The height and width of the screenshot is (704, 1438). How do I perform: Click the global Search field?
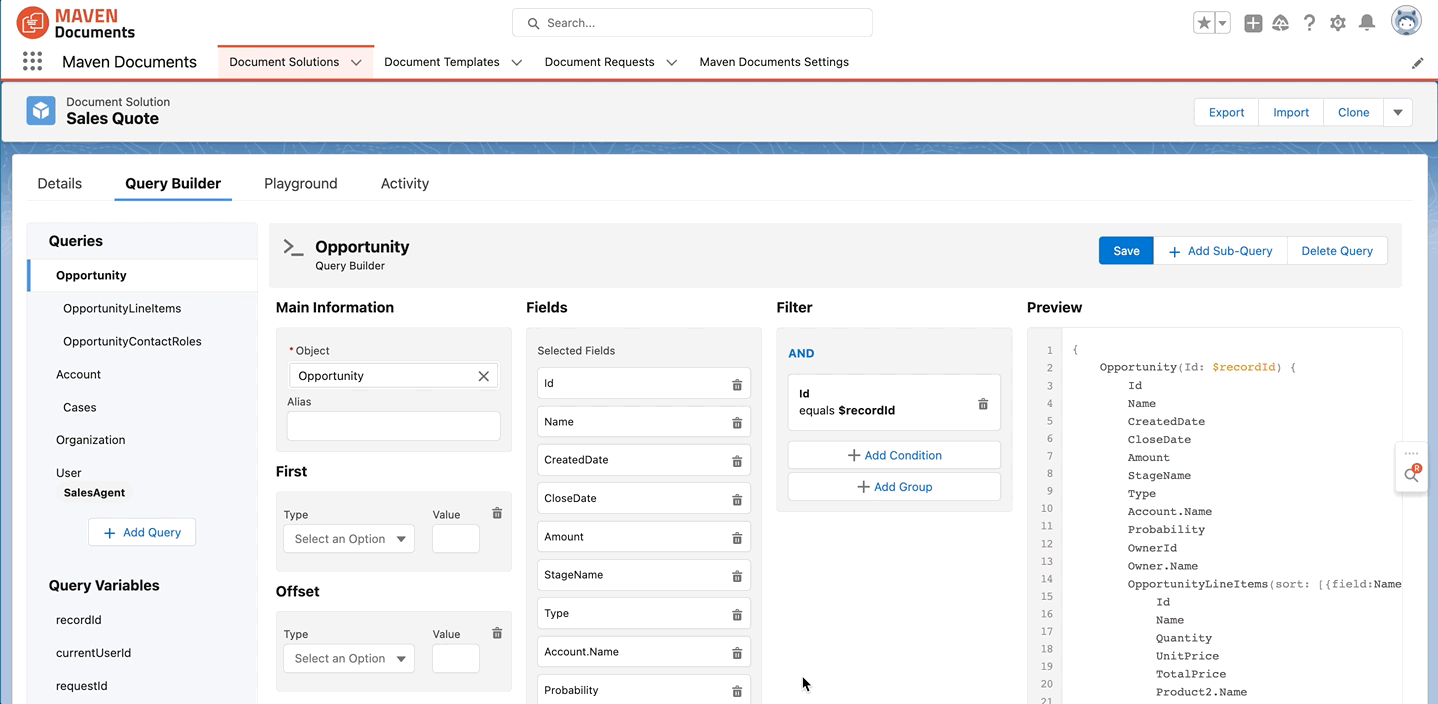[692, 23]
